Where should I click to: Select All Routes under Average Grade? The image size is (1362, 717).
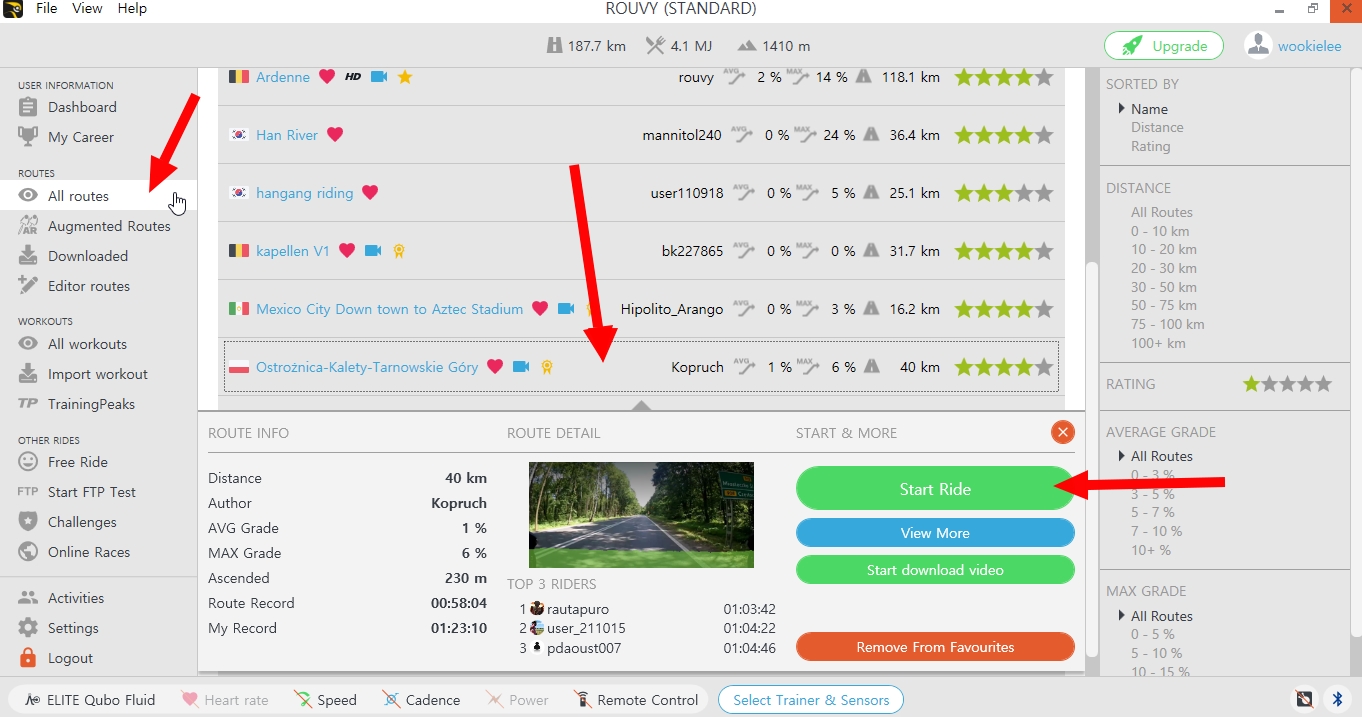[x=1161, y=456]
